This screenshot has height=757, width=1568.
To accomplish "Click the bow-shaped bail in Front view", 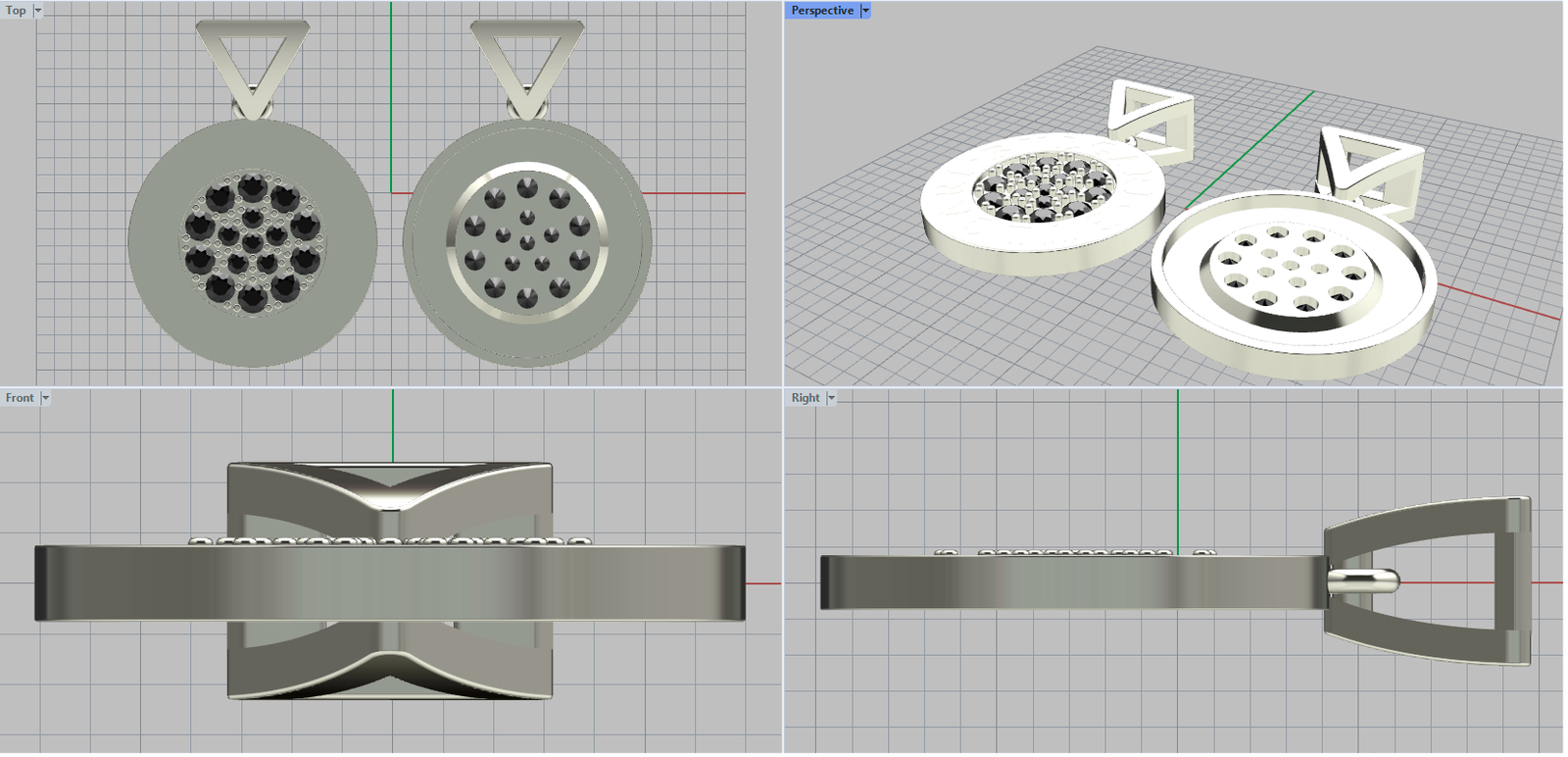I will point(392,490).
